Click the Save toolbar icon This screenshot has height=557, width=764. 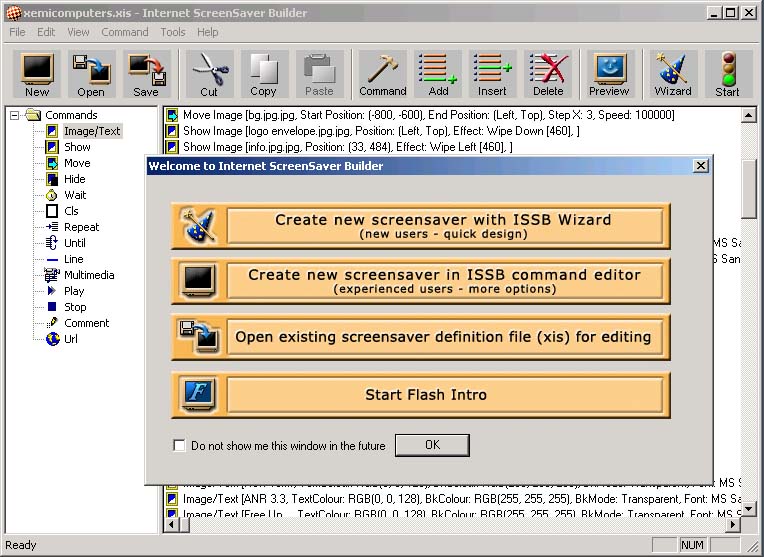[x=146, y=74]
